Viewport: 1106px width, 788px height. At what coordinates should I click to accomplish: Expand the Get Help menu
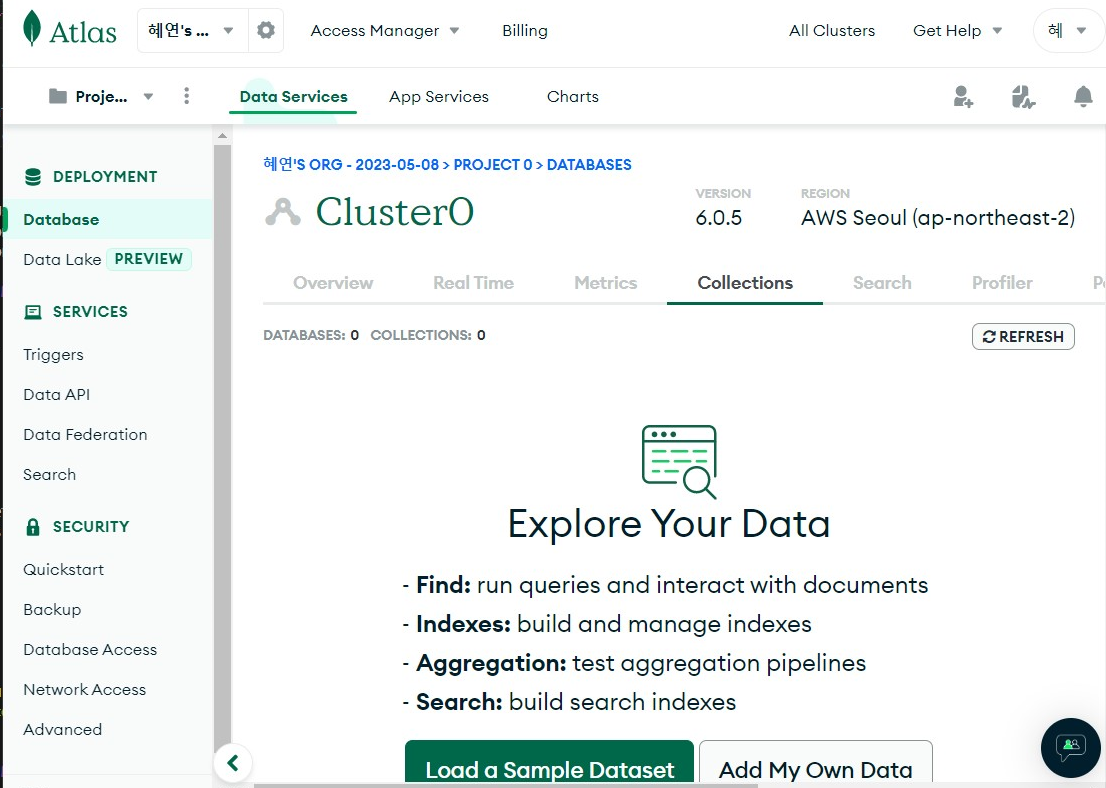click(957, 30)
